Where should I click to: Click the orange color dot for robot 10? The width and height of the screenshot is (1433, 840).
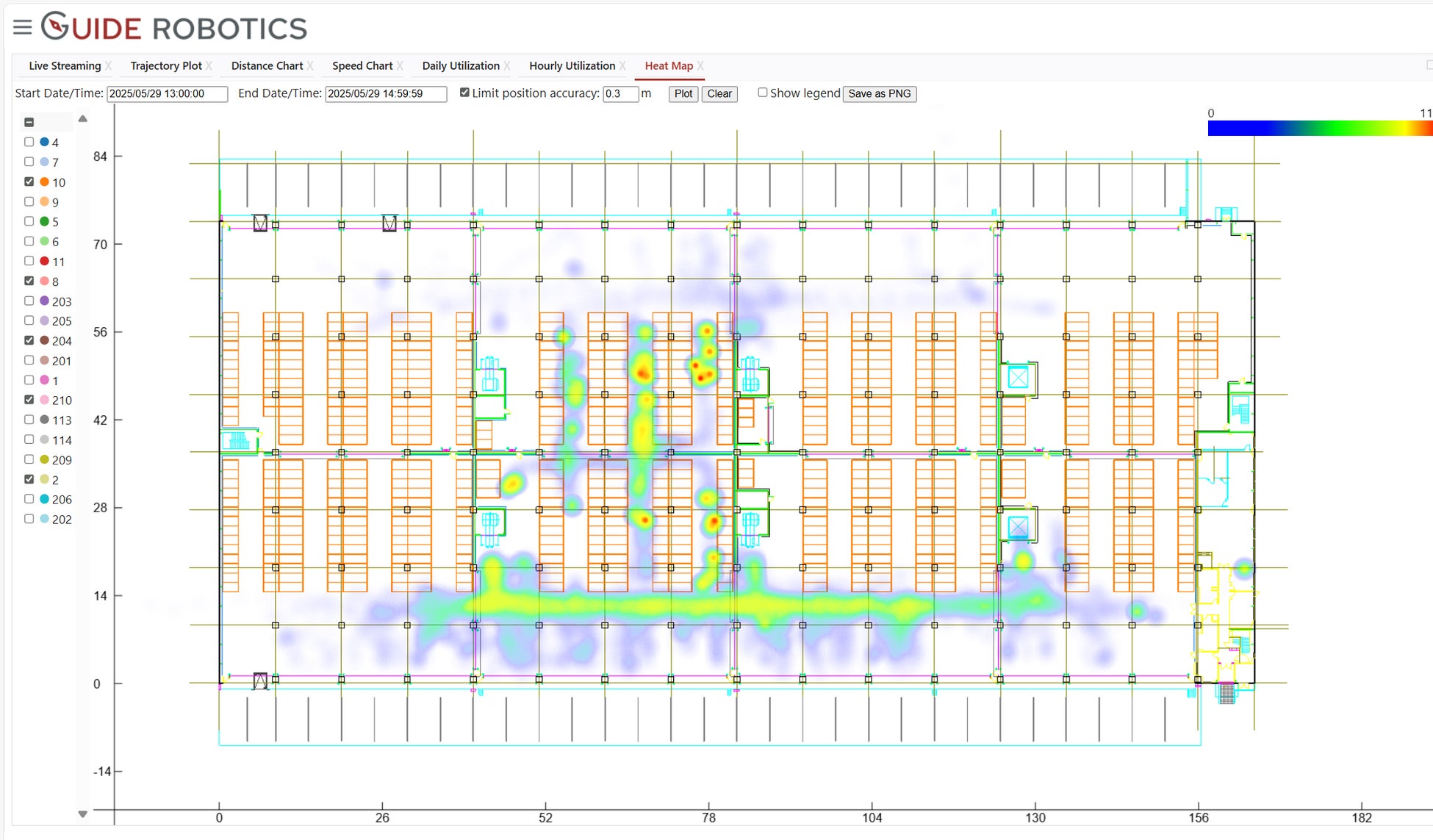(44, 182)
